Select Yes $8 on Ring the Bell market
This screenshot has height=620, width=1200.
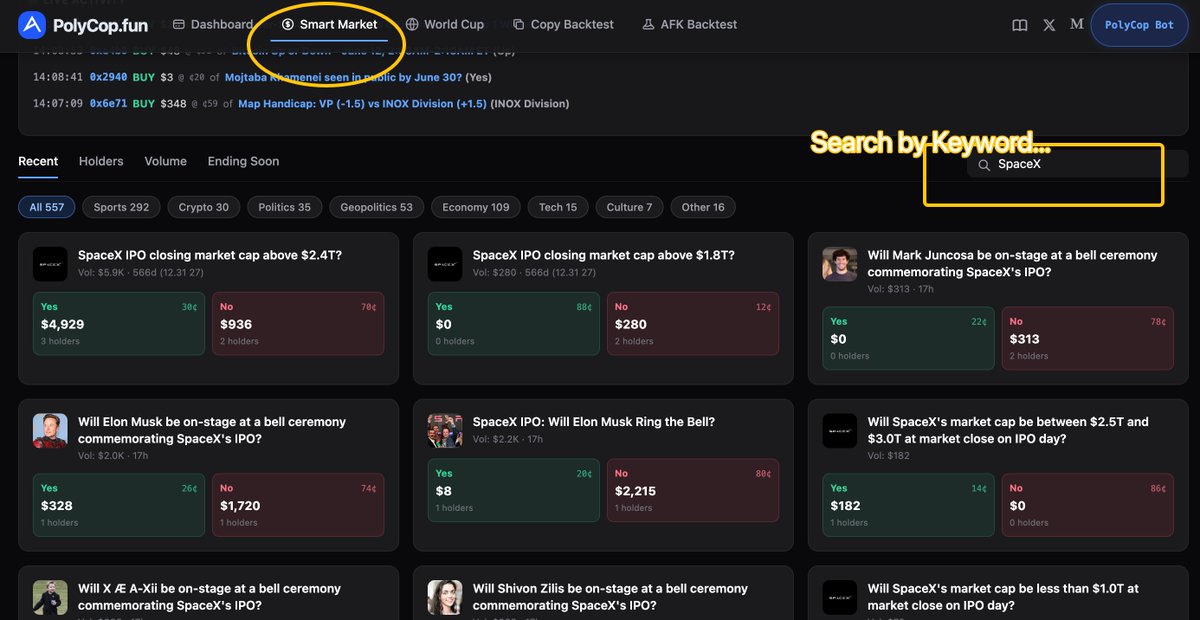(514, 491)
